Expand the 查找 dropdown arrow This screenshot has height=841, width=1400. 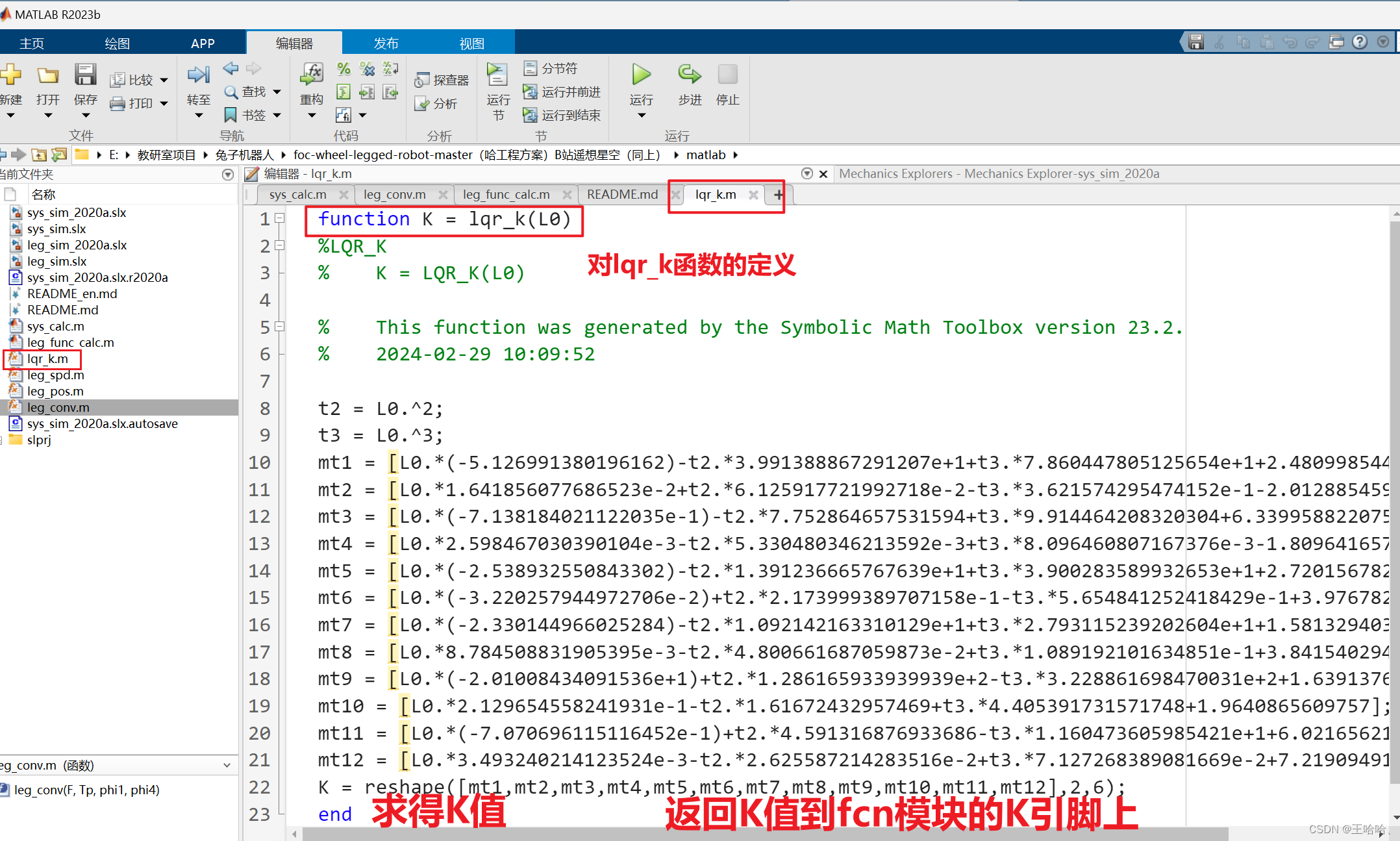pyautogui.click(x=277, y=92)
